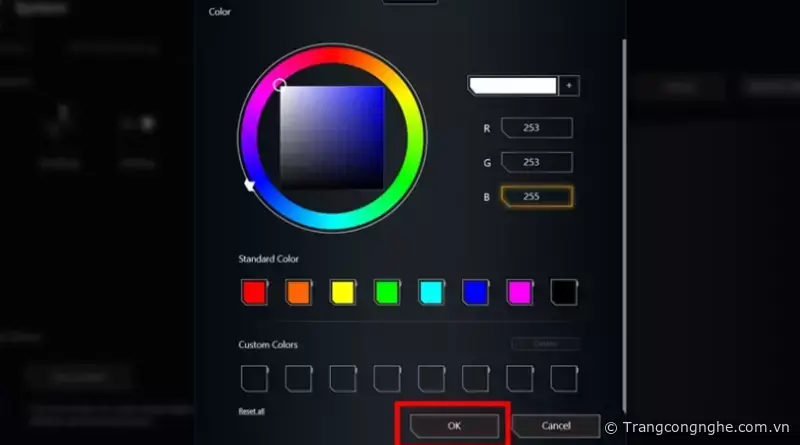Select the last empty custom color slot
Viewport: 800px width, 445px height.
(x=564, y=379)
